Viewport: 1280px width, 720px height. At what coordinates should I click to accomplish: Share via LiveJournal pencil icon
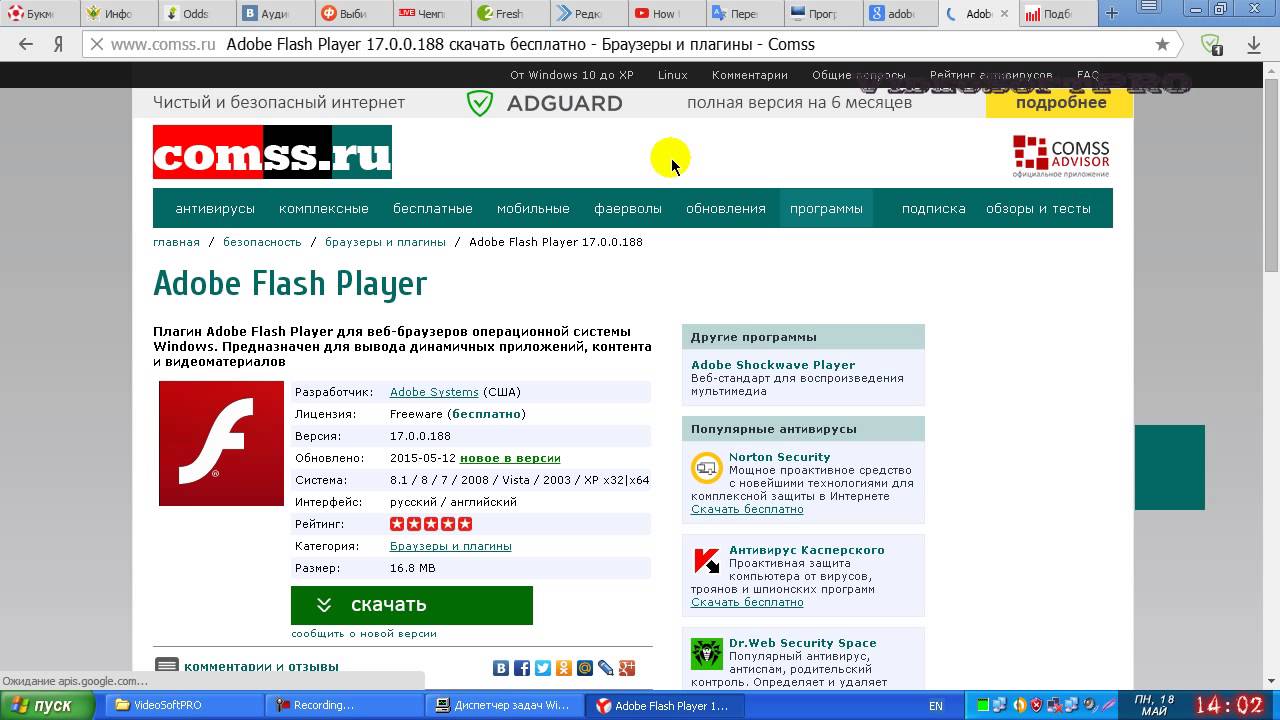[606, 668]
